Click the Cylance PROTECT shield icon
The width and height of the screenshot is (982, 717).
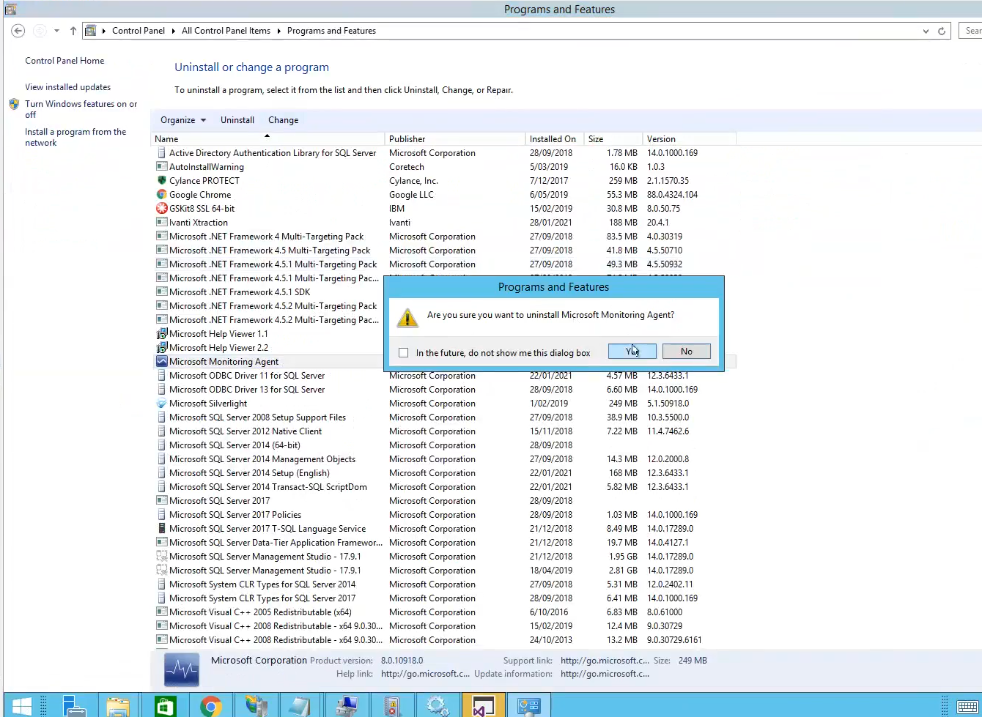(x=161, y=181)
